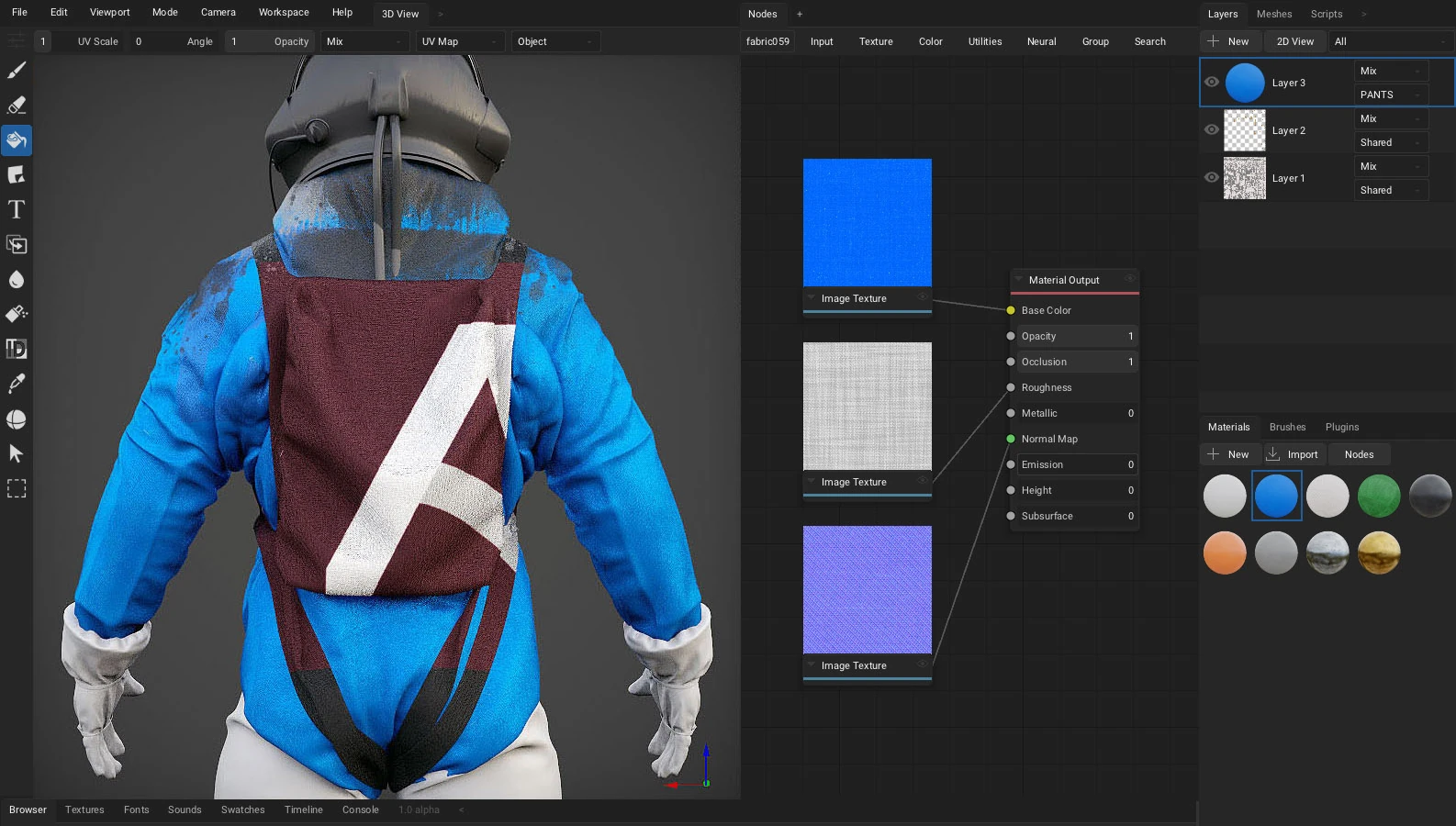Select the color Picker eyedropper tool
This screenshot has width=1456, height=826.
17,385
